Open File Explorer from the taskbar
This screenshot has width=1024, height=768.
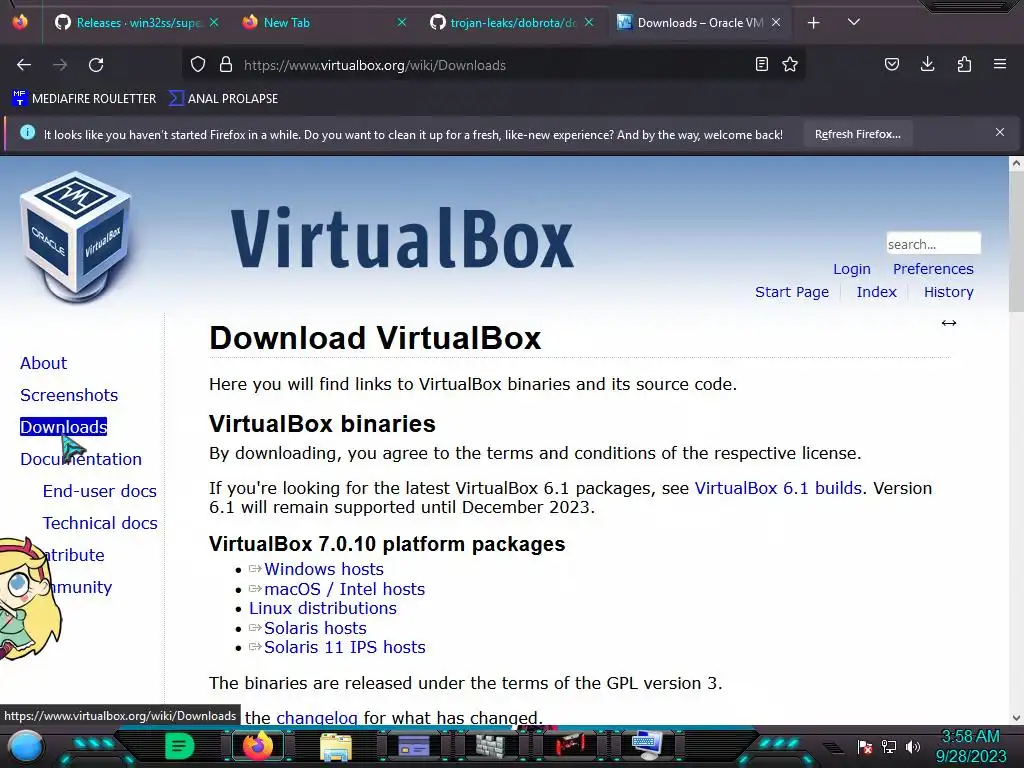[336, 746]
